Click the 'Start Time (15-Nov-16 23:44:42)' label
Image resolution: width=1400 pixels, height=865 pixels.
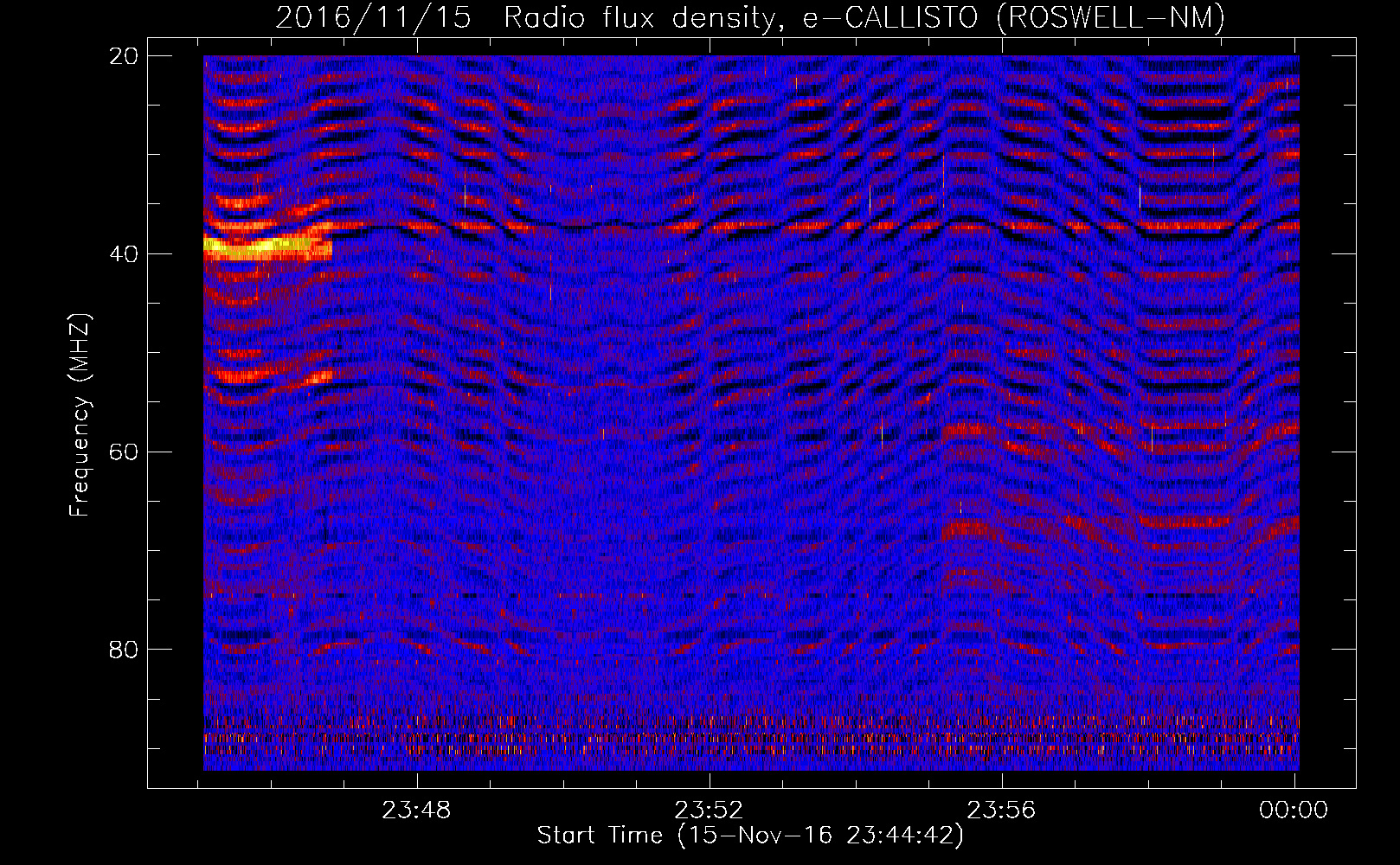point(750,836)
